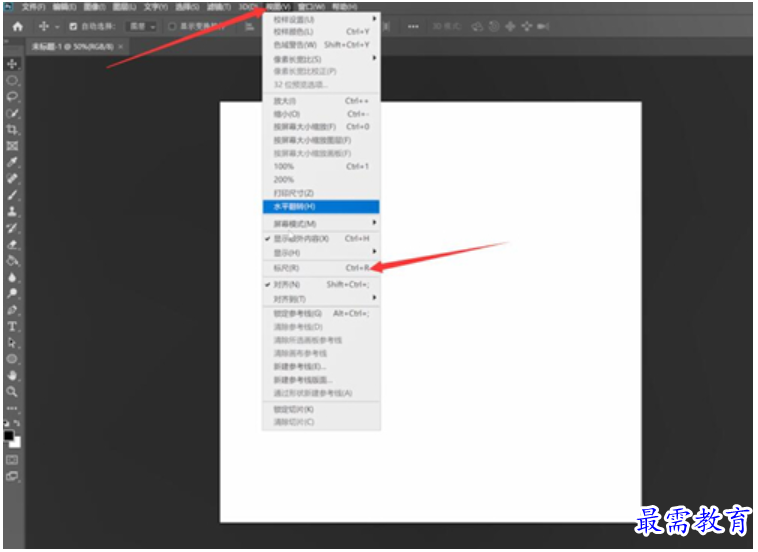Choose 200% zoom in View menu

pos(321,179)
